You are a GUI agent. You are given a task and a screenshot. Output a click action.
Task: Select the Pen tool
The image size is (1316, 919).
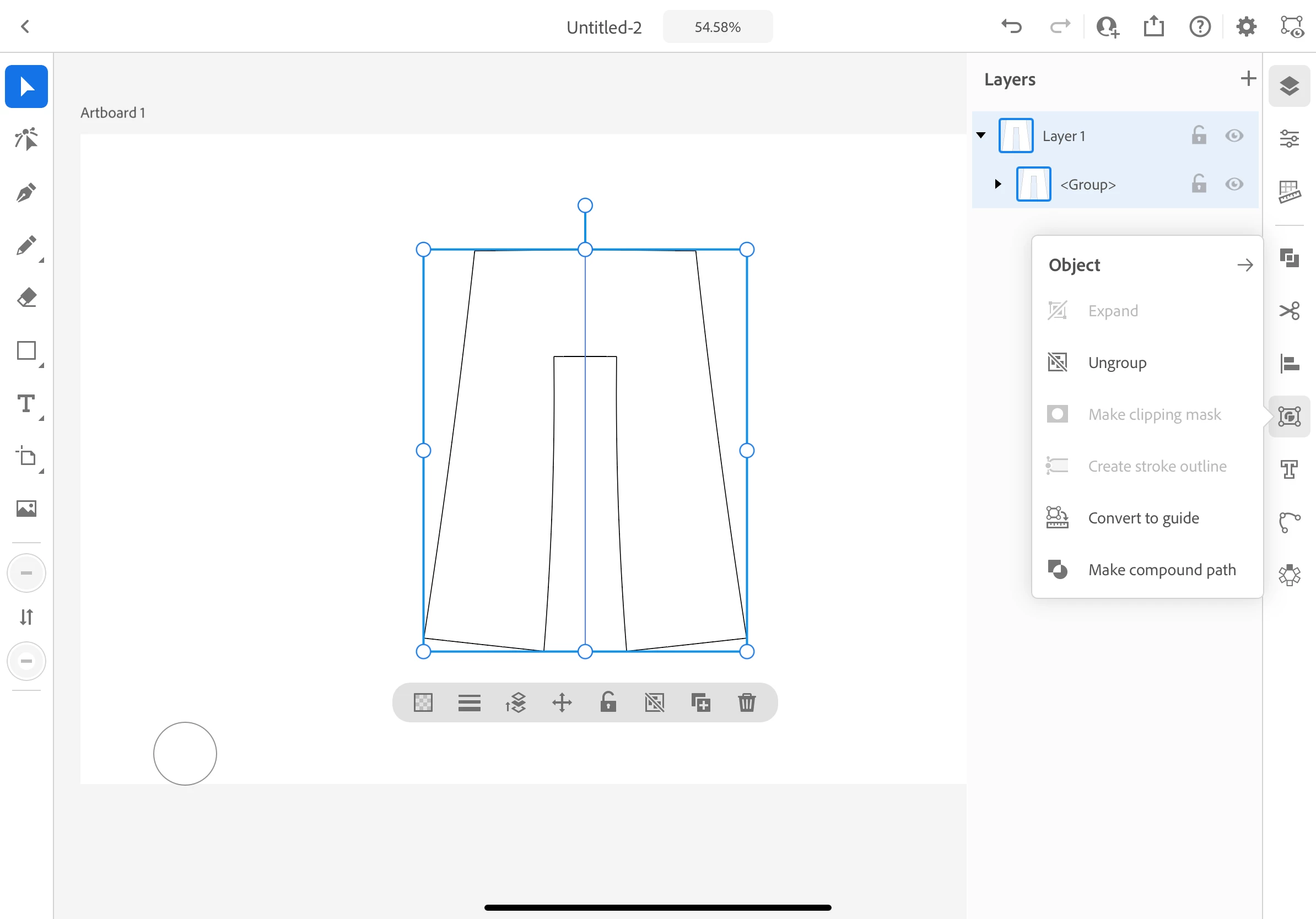click(x=26, y=193)
